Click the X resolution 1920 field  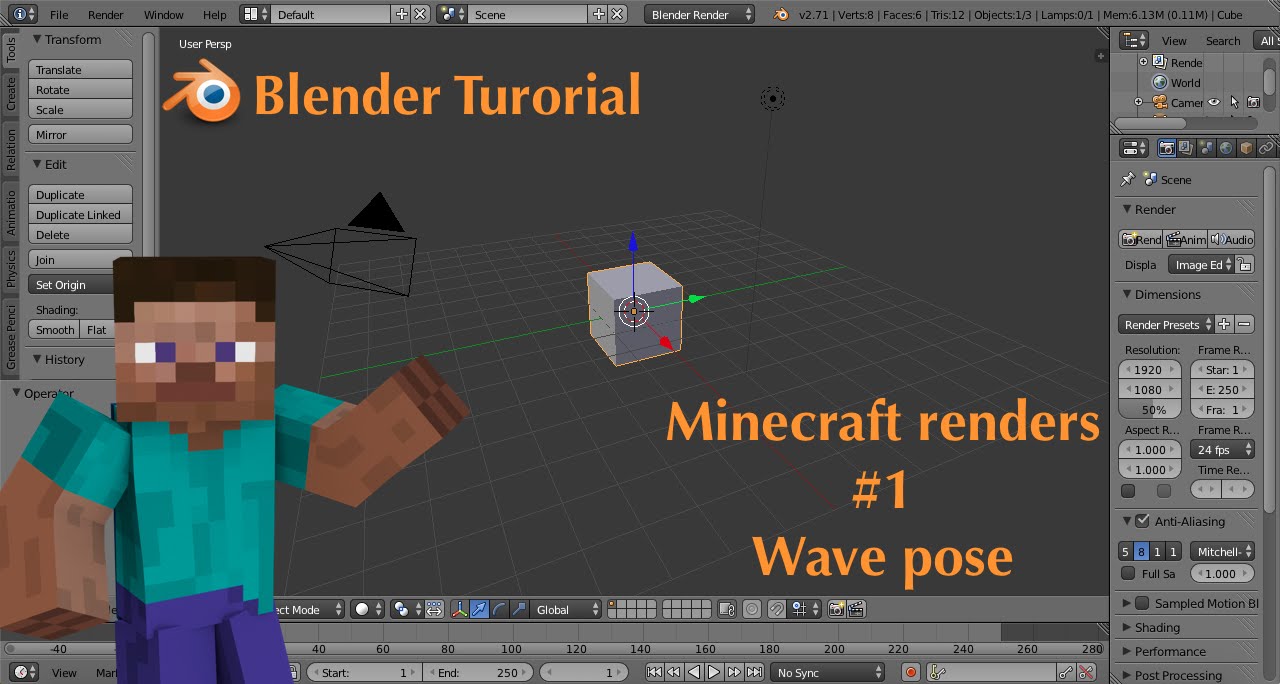pos(1150,370)
